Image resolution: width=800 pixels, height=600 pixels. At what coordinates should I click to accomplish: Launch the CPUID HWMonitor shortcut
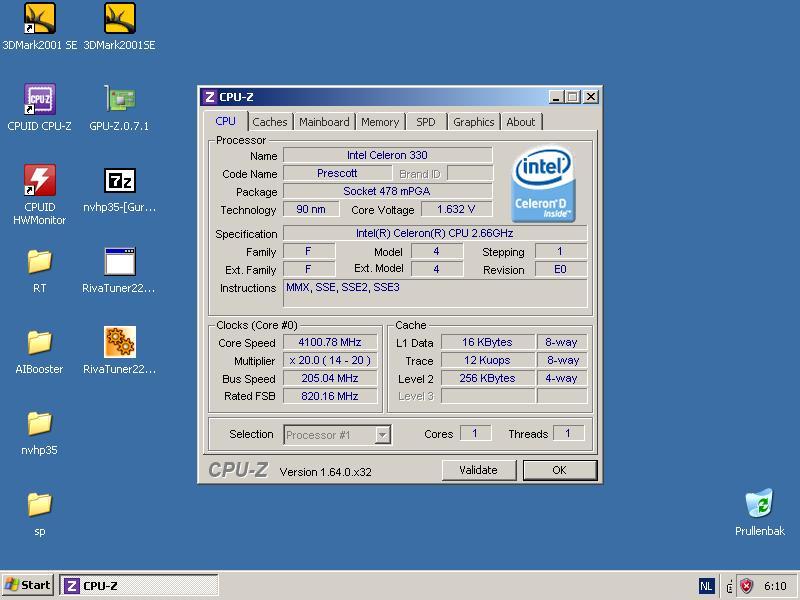tap(40, 180)
